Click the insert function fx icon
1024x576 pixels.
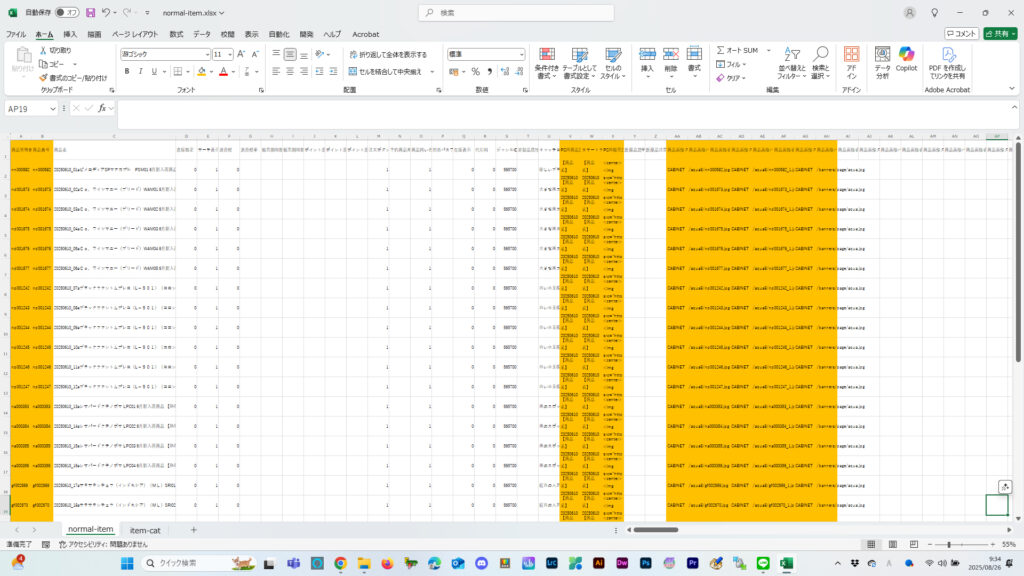[101, 108]
